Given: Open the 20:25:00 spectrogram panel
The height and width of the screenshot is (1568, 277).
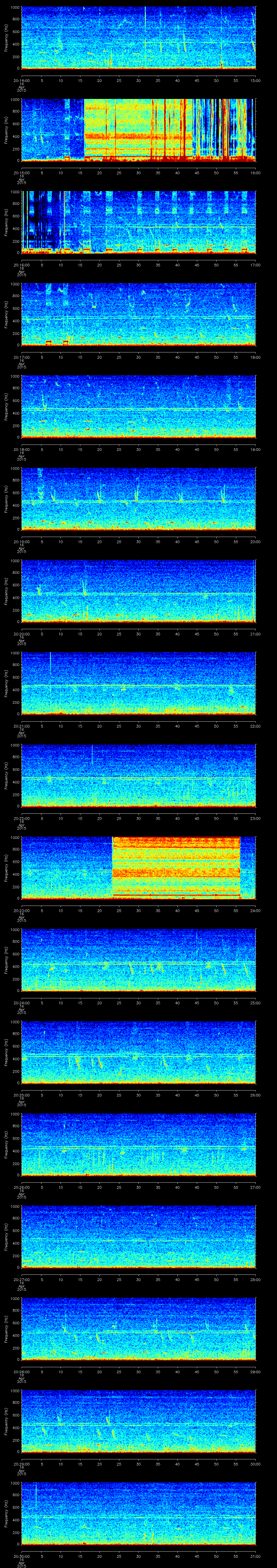Looking at the screenshot, I should [139, 1052].
